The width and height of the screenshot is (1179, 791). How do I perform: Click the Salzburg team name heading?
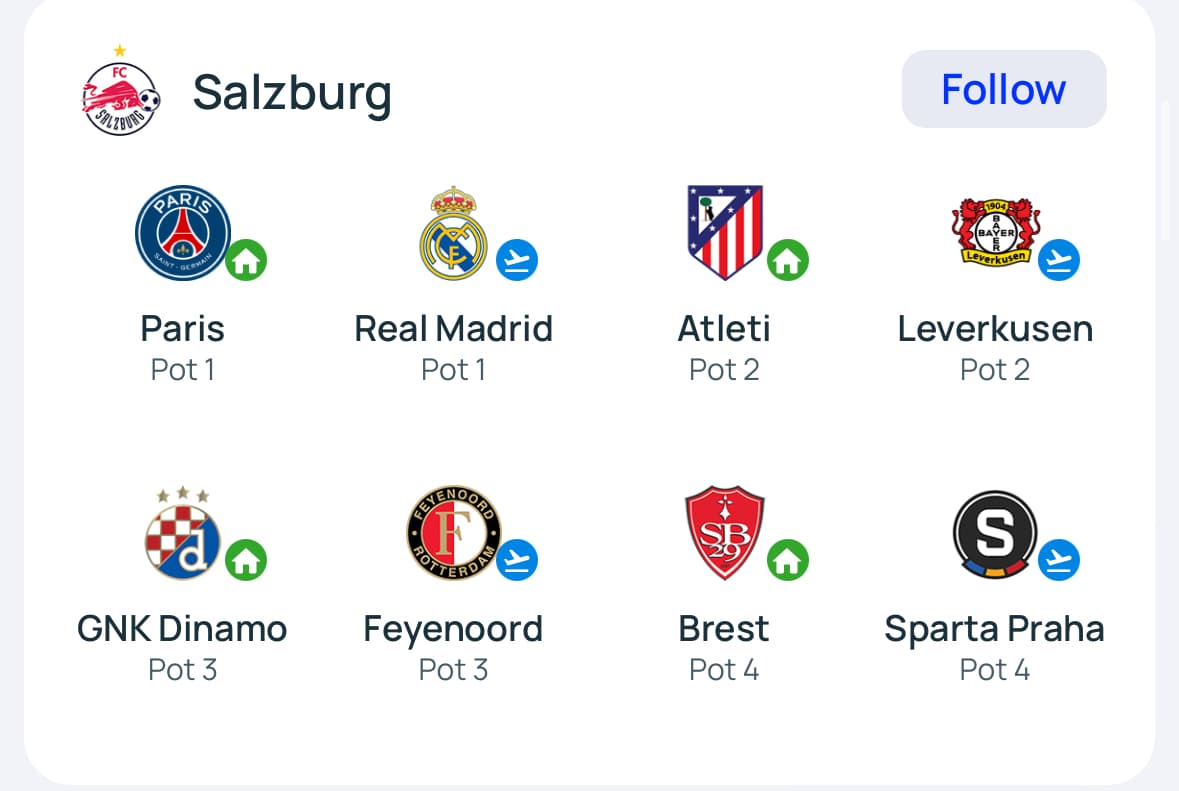292,93
